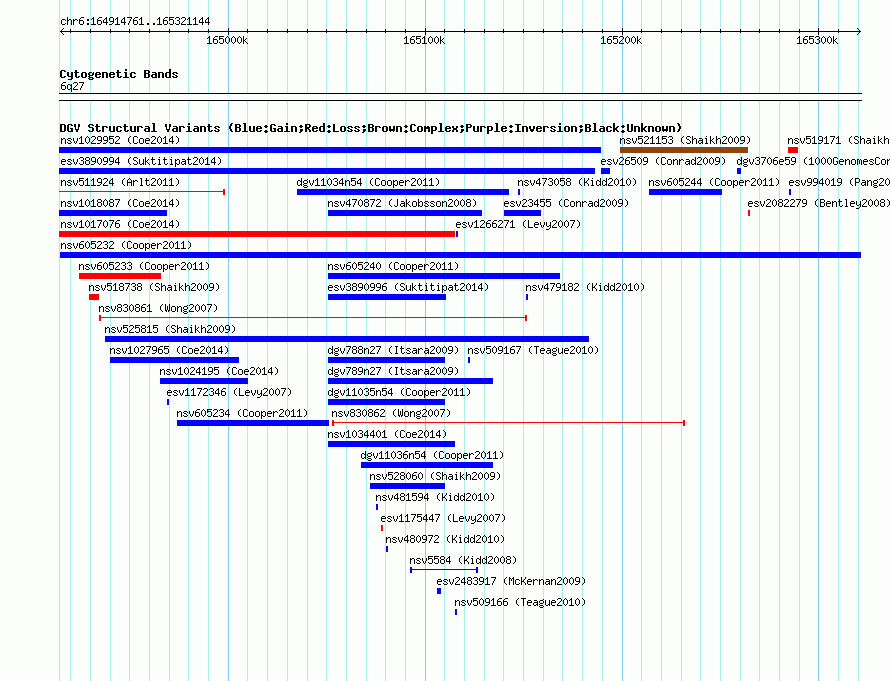Screen dimensions: 890x681
Task: Click the 165100k ruler position label
Action: coord(424,40)
